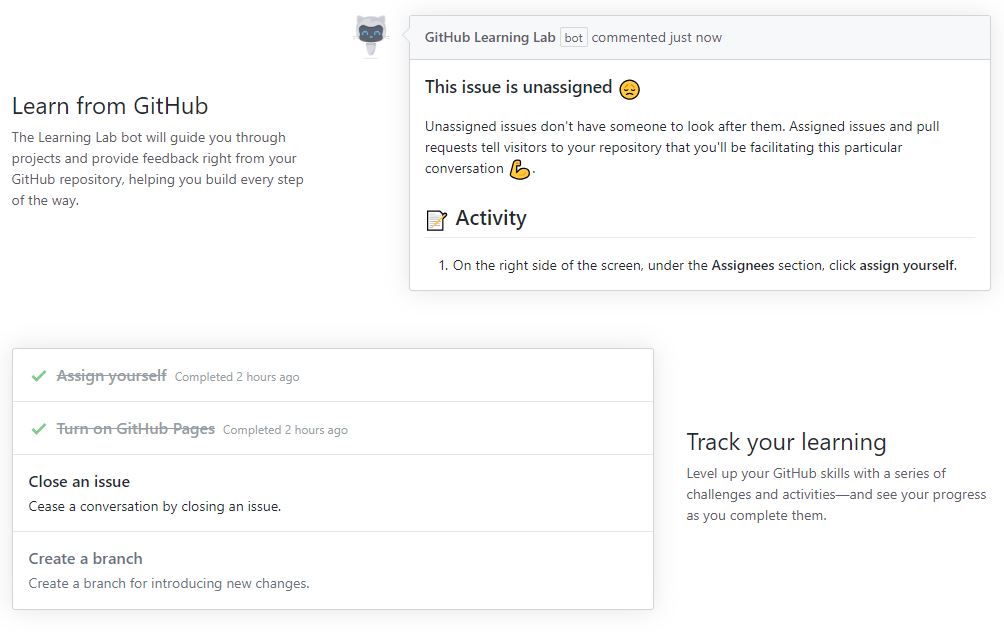Image resolution: width=1004 pixels, height=632 pixels.
Task: Click the checkmark beside Turn on GitHub Pages
Action: pyautogui.click(x=38, y=429)
